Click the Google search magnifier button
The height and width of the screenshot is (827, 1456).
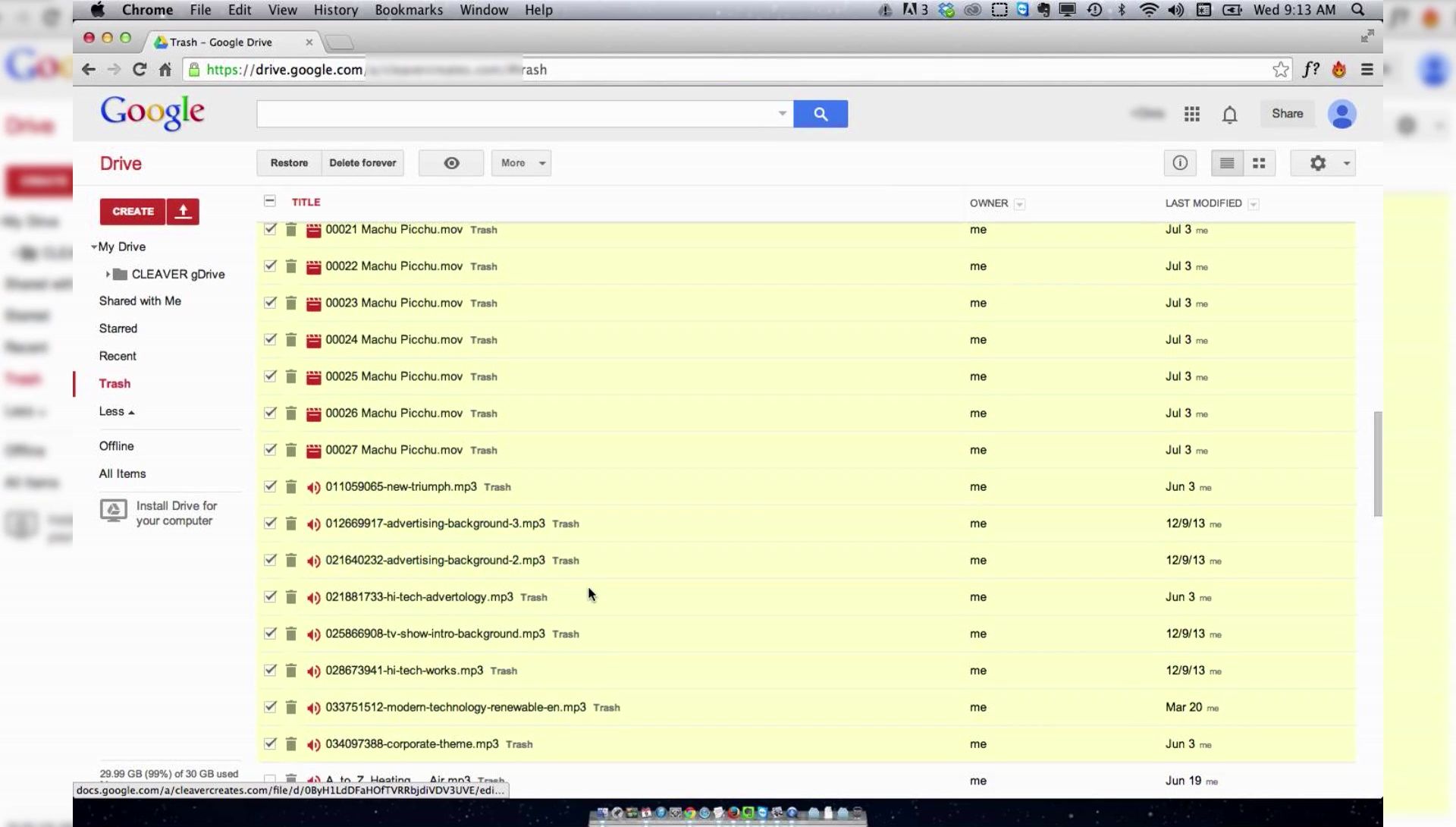coord(821,114)
